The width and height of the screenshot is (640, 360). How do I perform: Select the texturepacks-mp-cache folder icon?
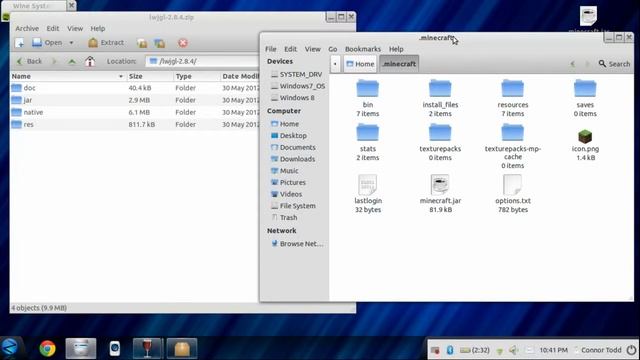click(x=513, y=133)
